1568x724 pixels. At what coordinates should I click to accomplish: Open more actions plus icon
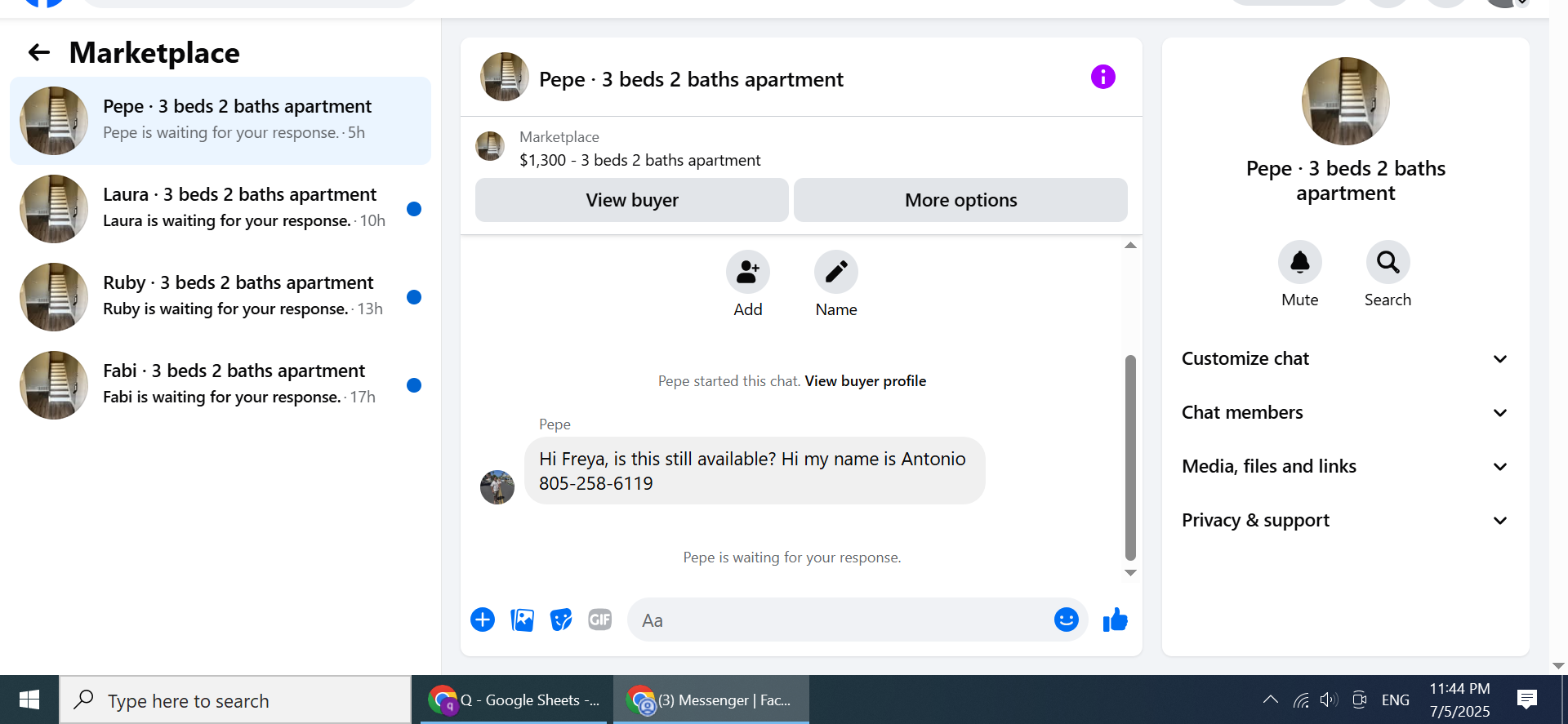483,620
